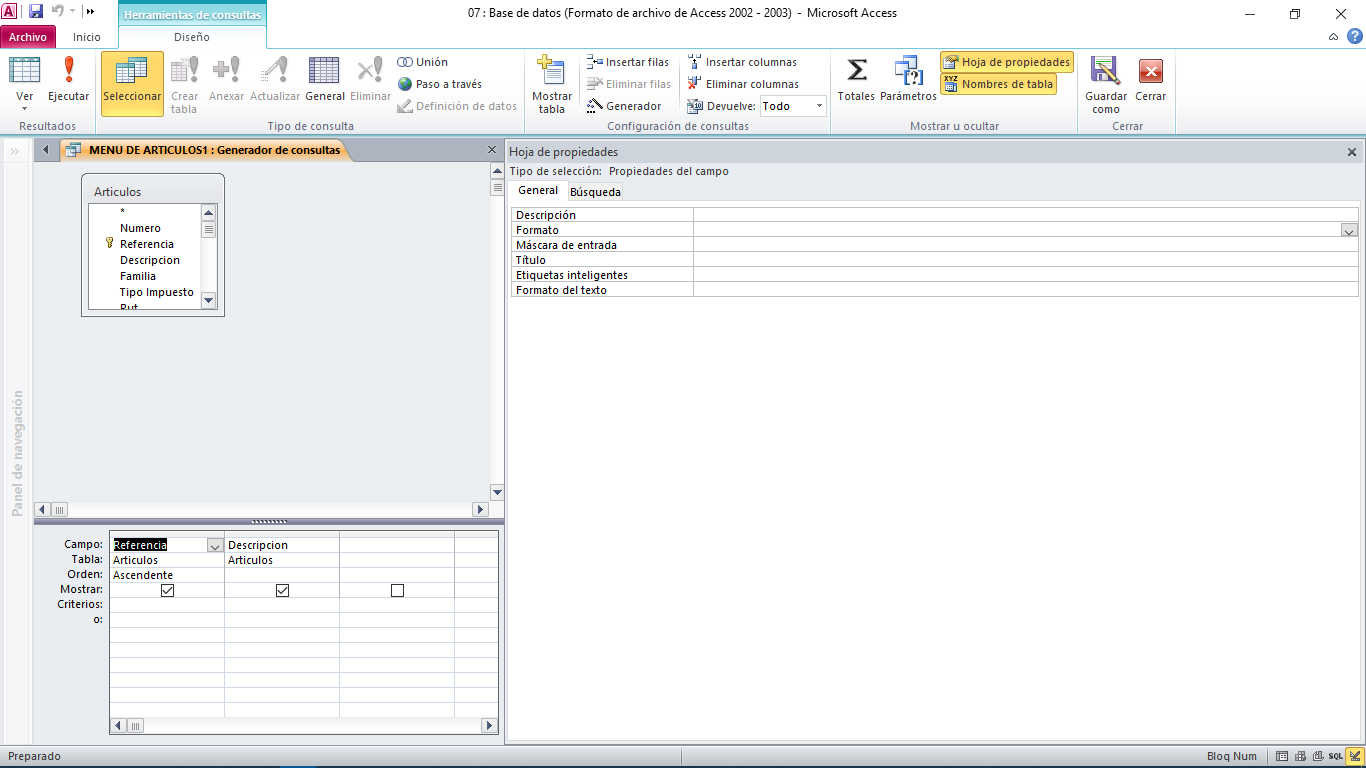This screenshot has width=1366, height=768.
Task: Click Paso a través button
Action: [439, 84]
